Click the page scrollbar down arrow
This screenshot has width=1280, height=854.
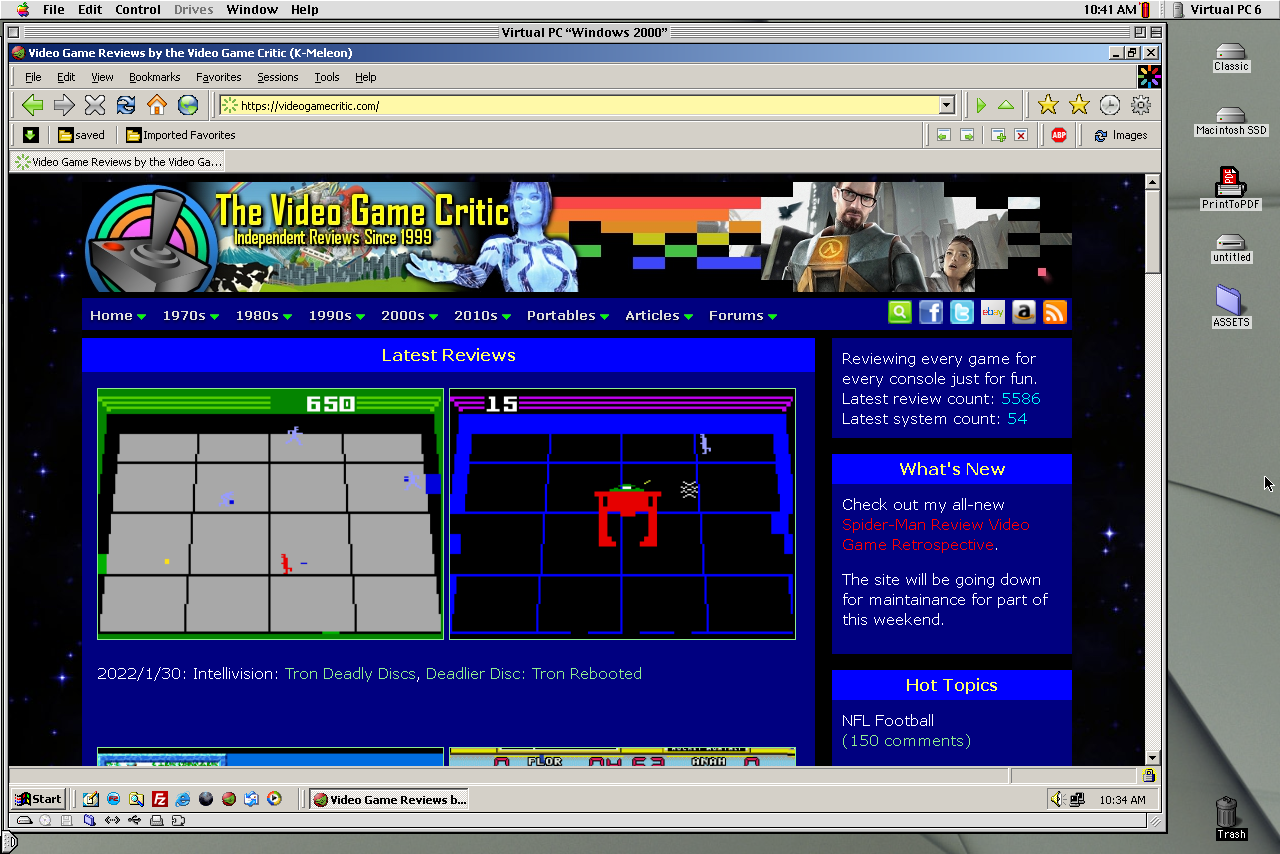click(x=1152, y=757)
